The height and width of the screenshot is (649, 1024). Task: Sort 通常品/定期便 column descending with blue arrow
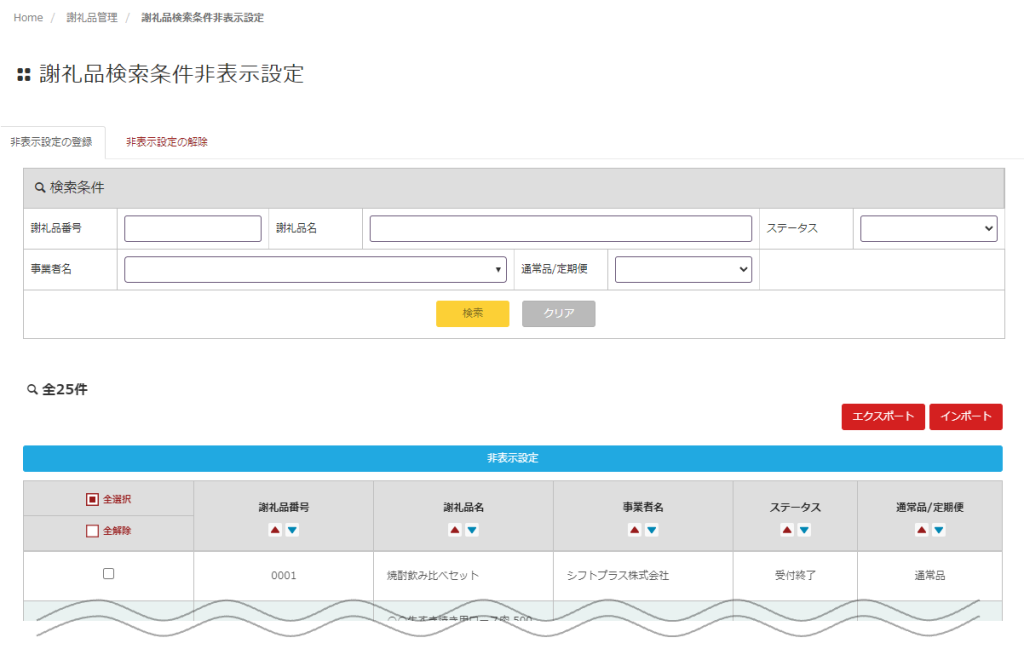point(939,530)
